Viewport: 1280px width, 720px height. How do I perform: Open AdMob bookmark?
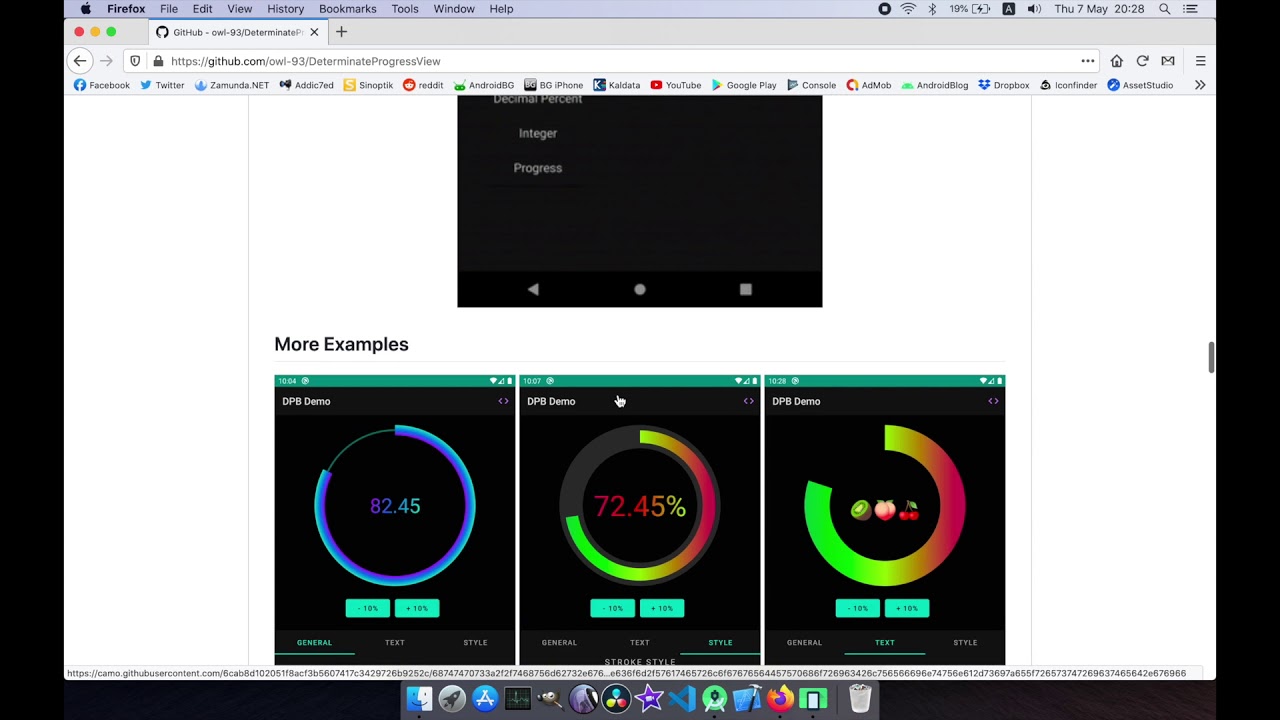pos(869,85)
